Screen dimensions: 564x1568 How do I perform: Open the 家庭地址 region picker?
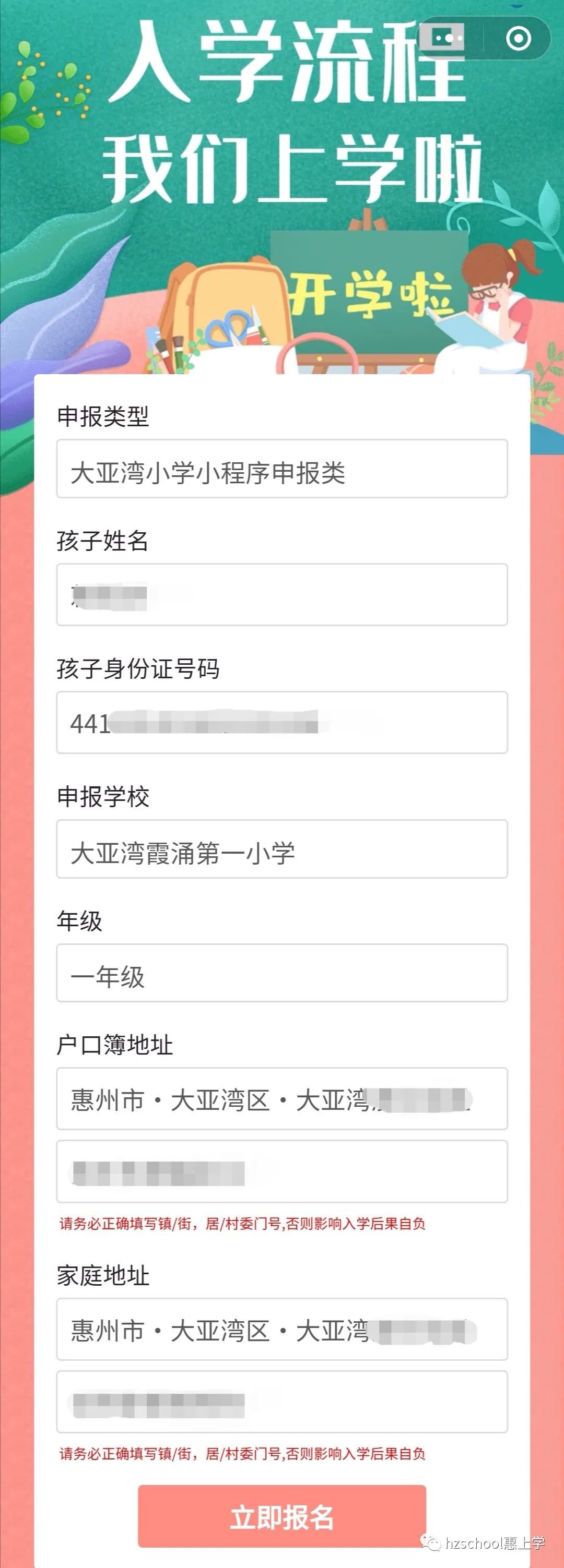[x=282, y=1330]
